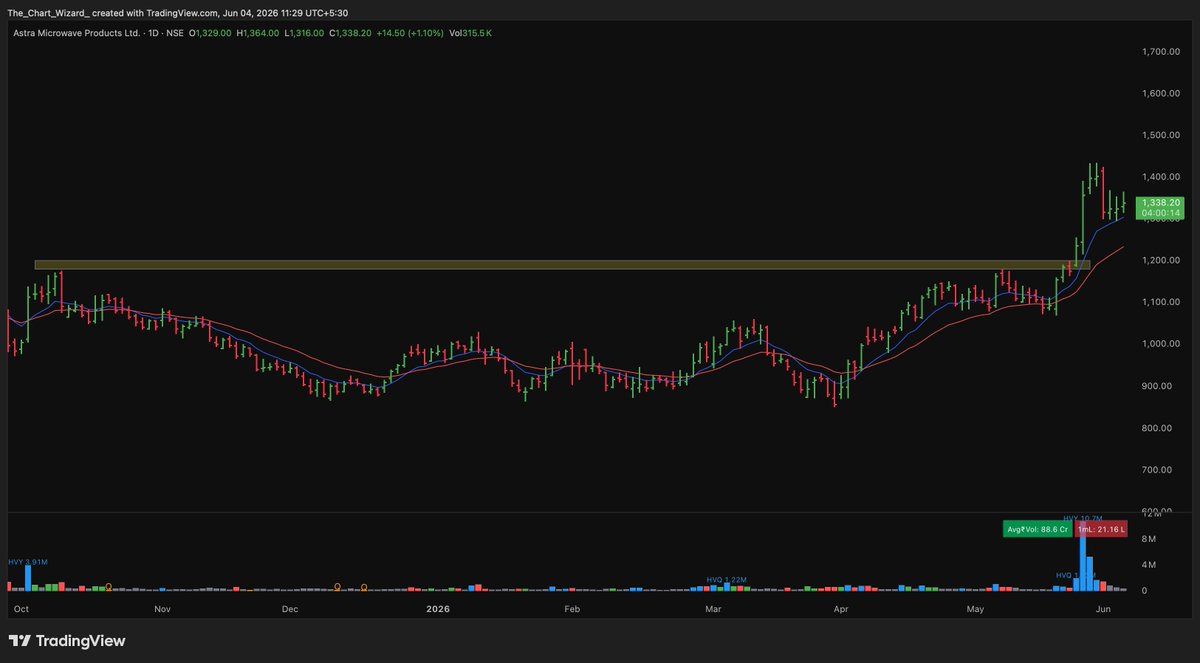This screenshot has height=663, width=1200.
Task: Select the yellow horizontal resistance zone drawing
Action: (x=562, y=265)
